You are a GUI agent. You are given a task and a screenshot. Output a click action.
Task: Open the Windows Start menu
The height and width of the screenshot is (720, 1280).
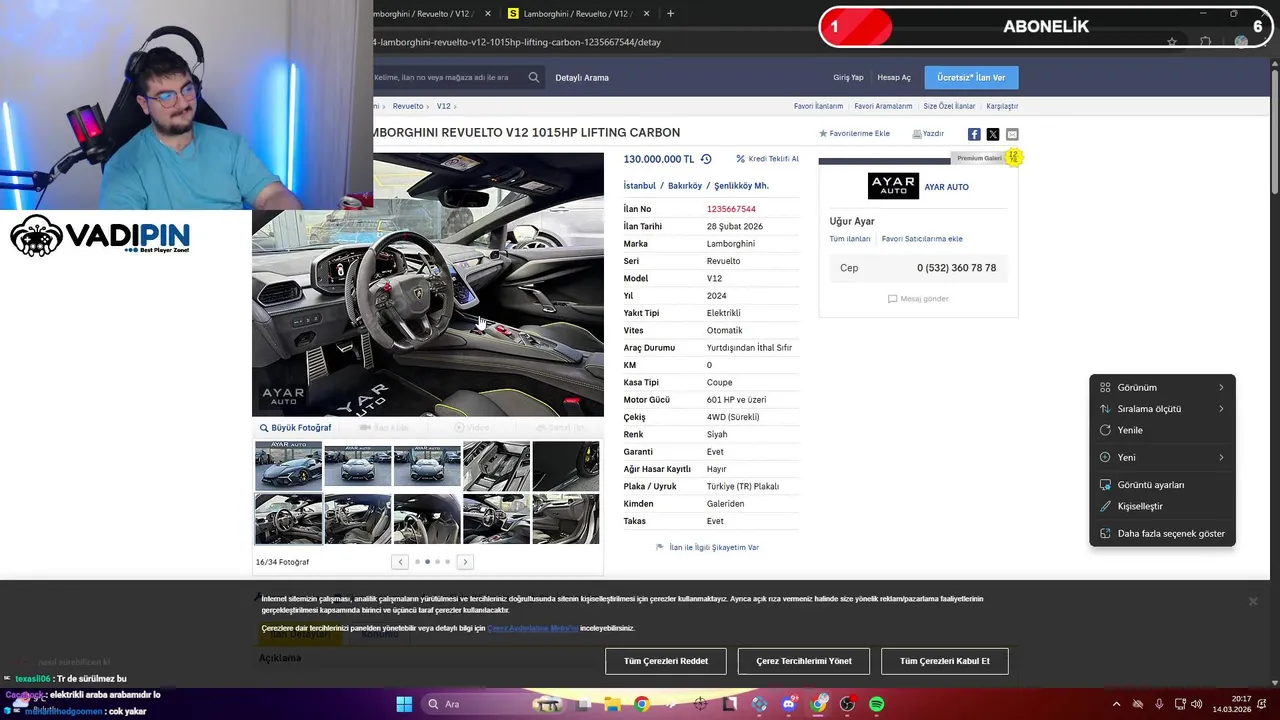[404, 704]
